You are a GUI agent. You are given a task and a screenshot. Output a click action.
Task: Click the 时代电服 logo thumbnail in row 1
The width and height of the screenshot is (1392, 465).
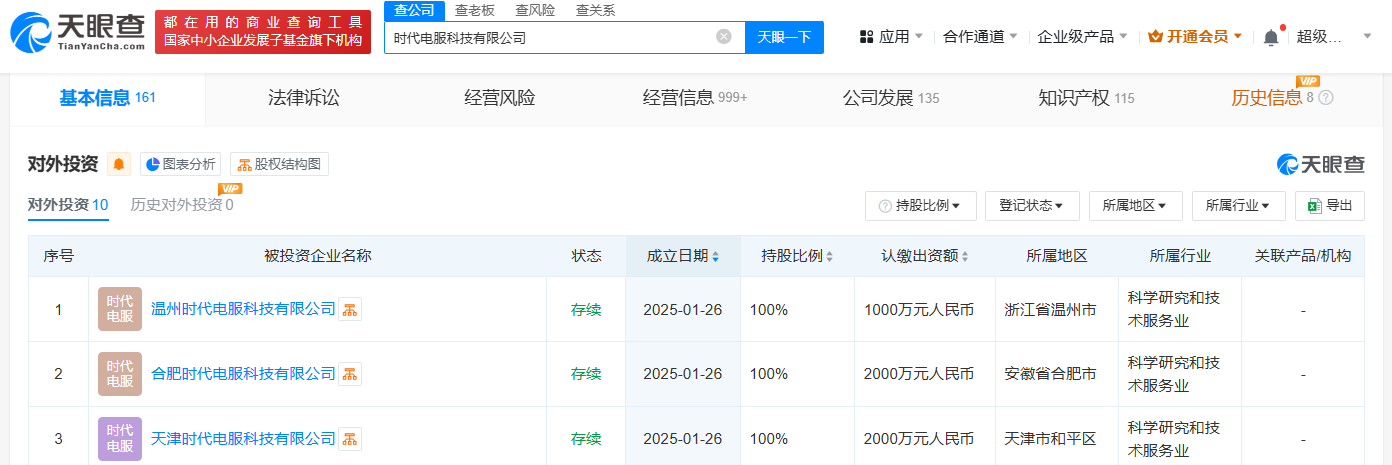click(120, 309)
